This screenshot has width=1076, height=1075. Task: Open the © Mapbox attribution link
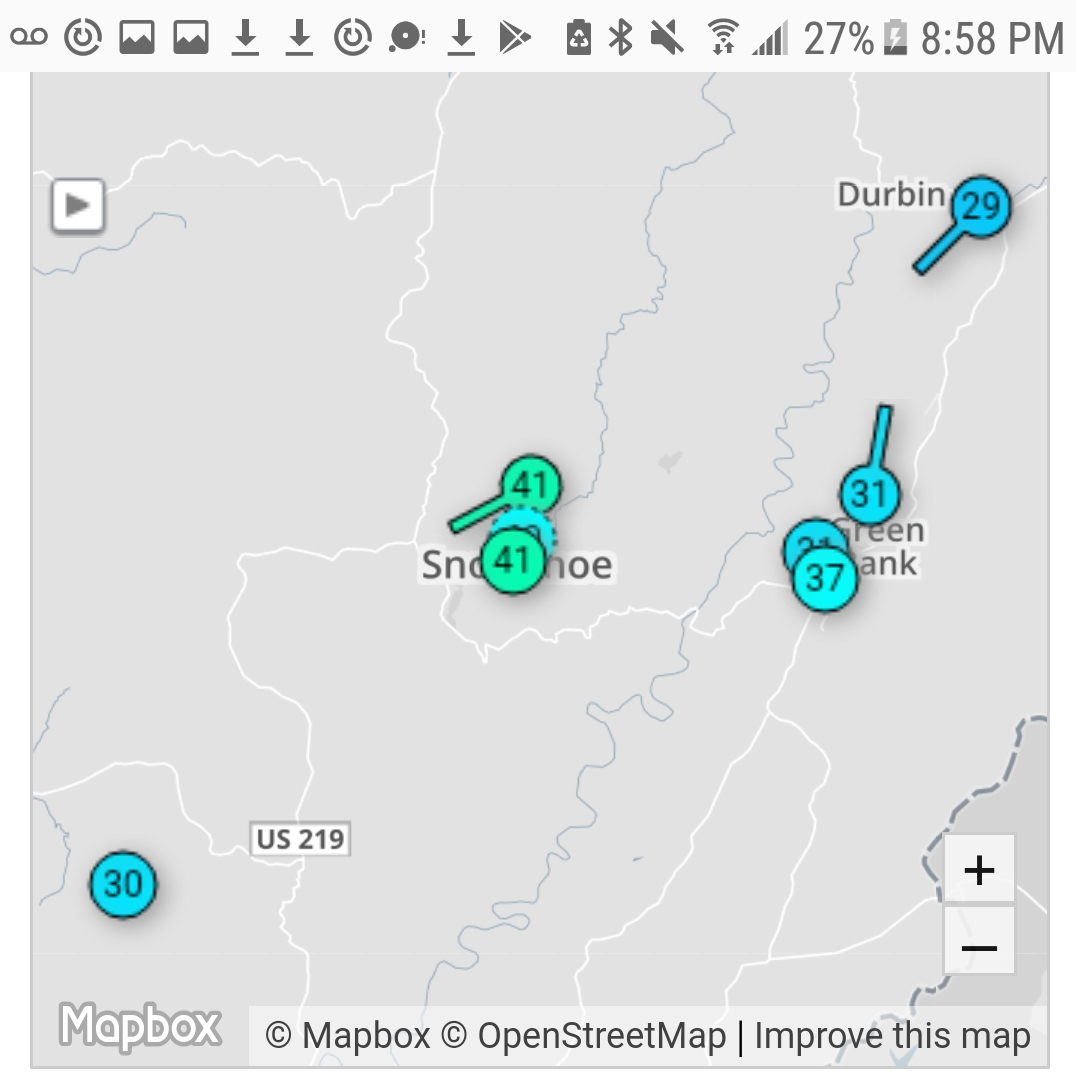[x=347, y=1036]
